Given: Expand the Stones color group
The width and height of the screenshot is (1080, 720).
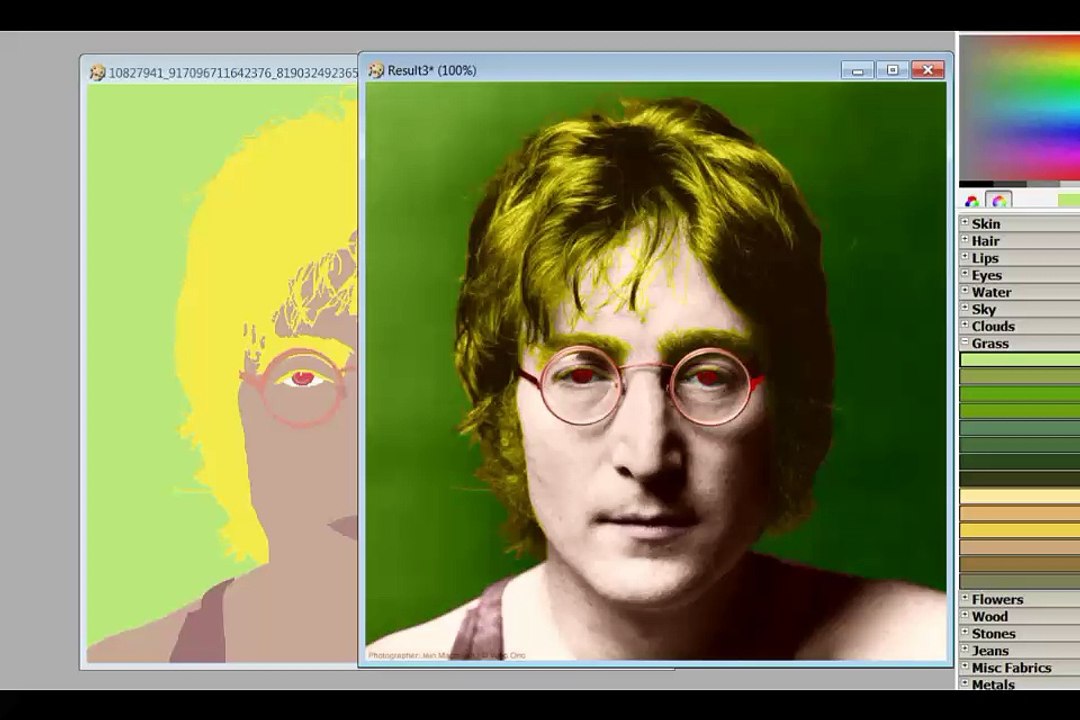Looking at the screenshot, I should pos(965,632).
